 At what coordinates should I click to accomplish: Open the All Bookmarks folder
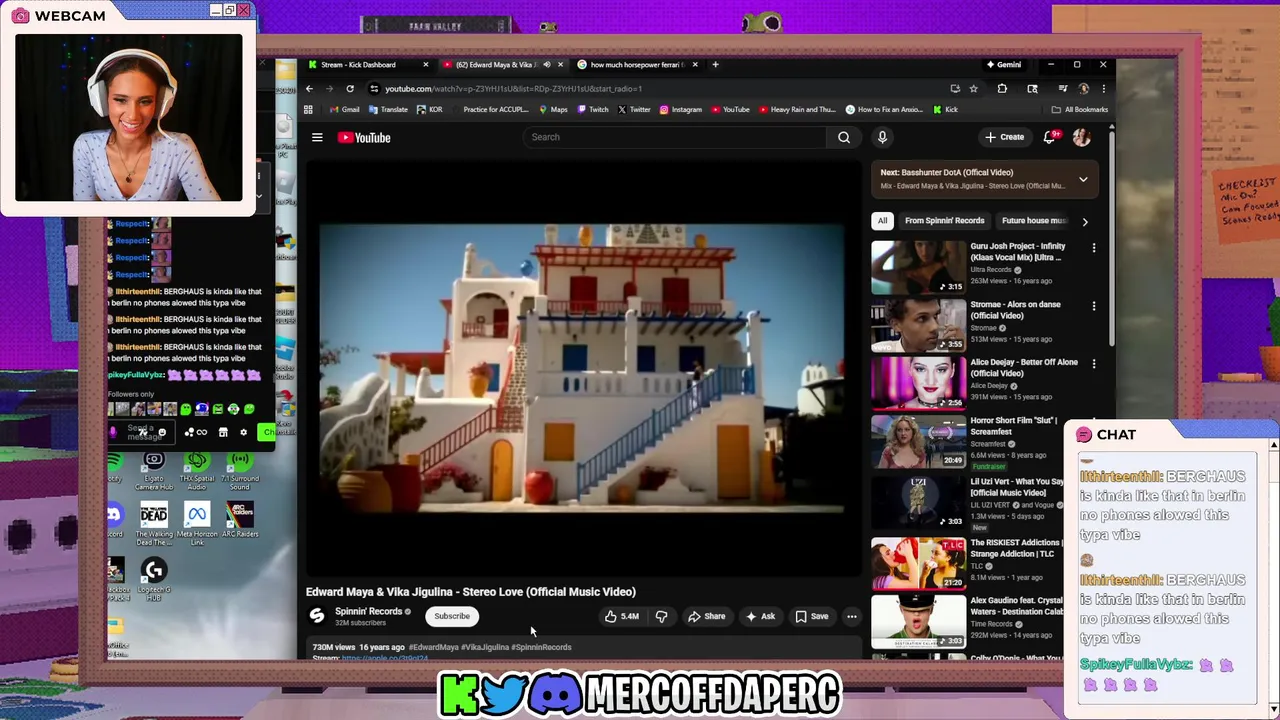1080,109
